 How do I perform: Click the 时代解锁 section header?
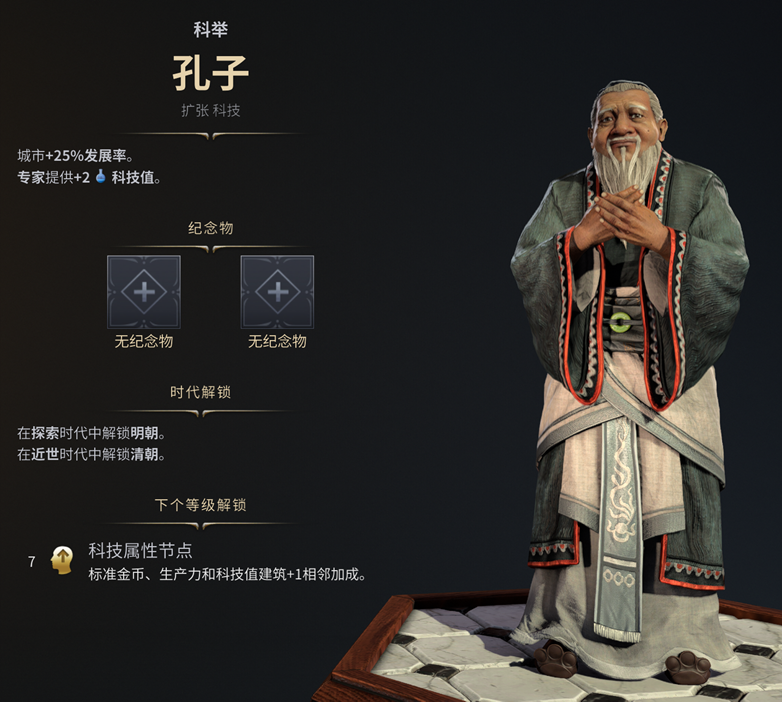point(200,392)
